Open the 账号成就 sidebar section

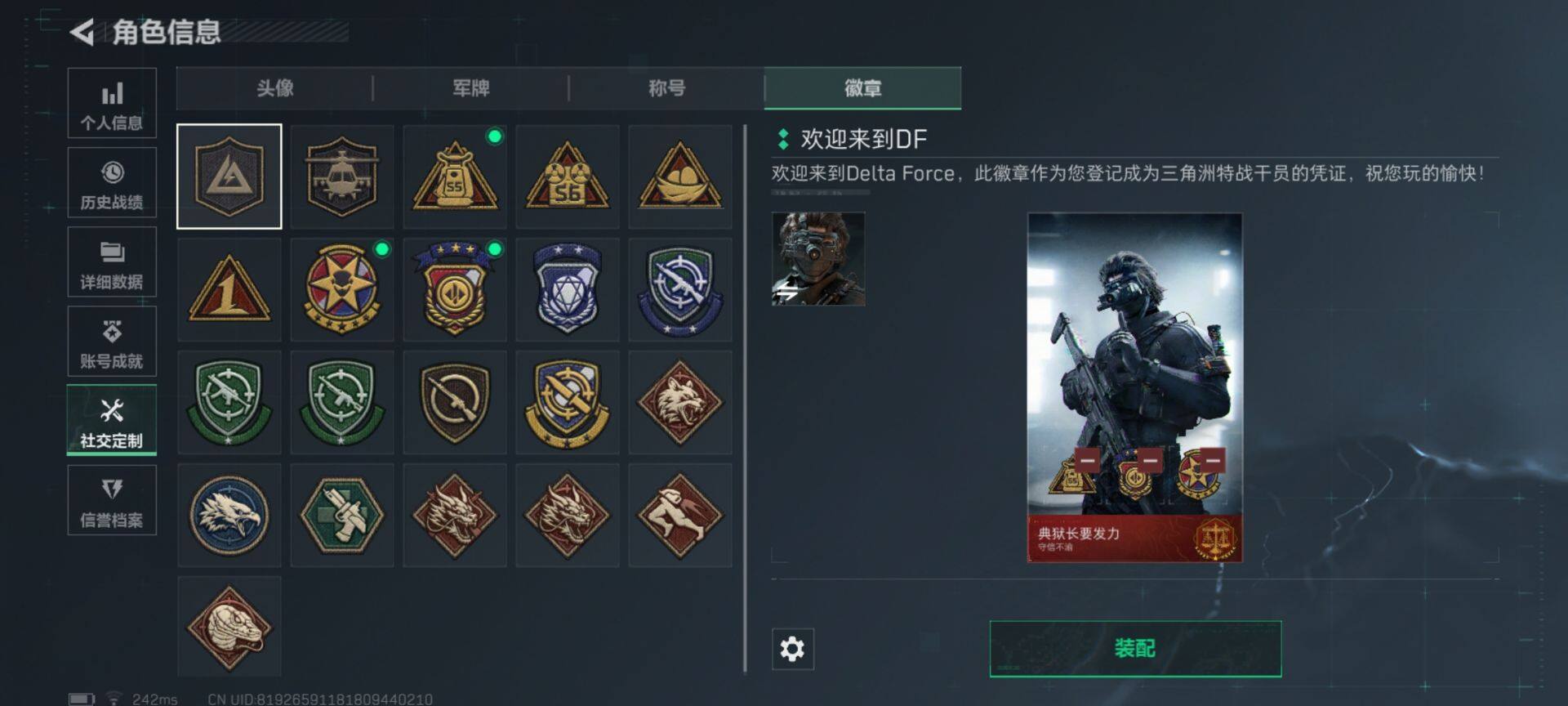pos(112,342)
